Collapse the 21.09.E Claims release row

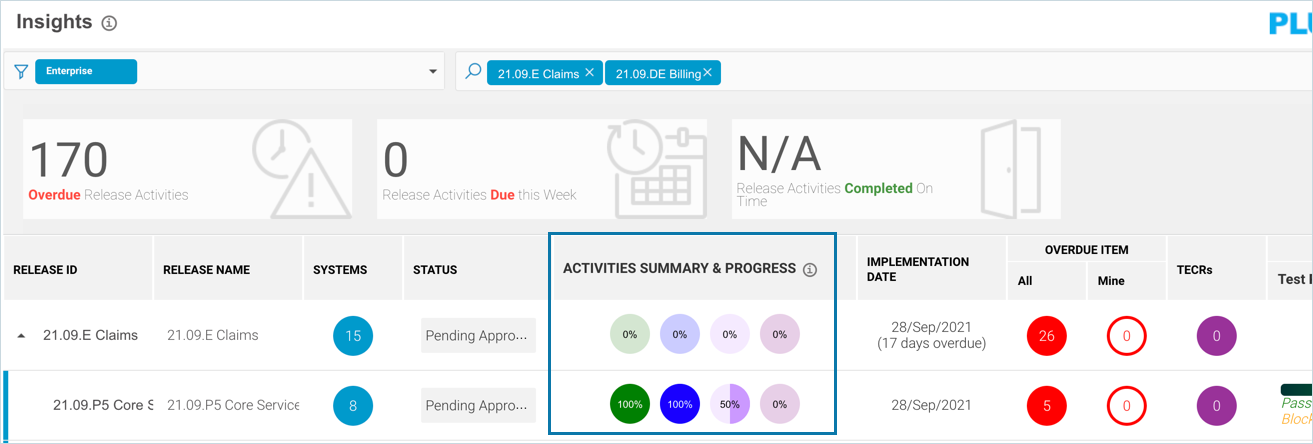(22, 336)
